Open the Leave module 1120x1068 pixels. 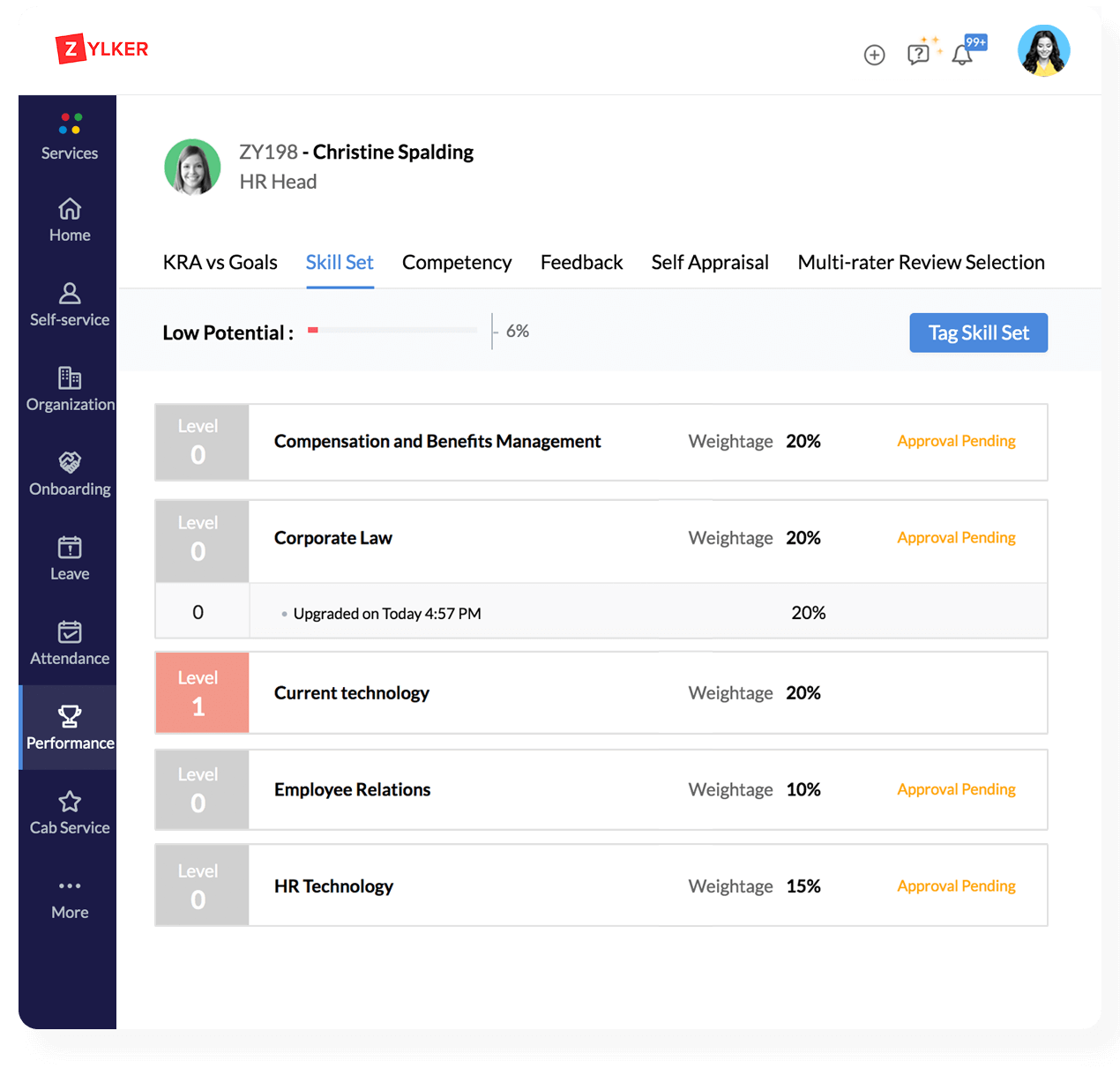point(70,558)
